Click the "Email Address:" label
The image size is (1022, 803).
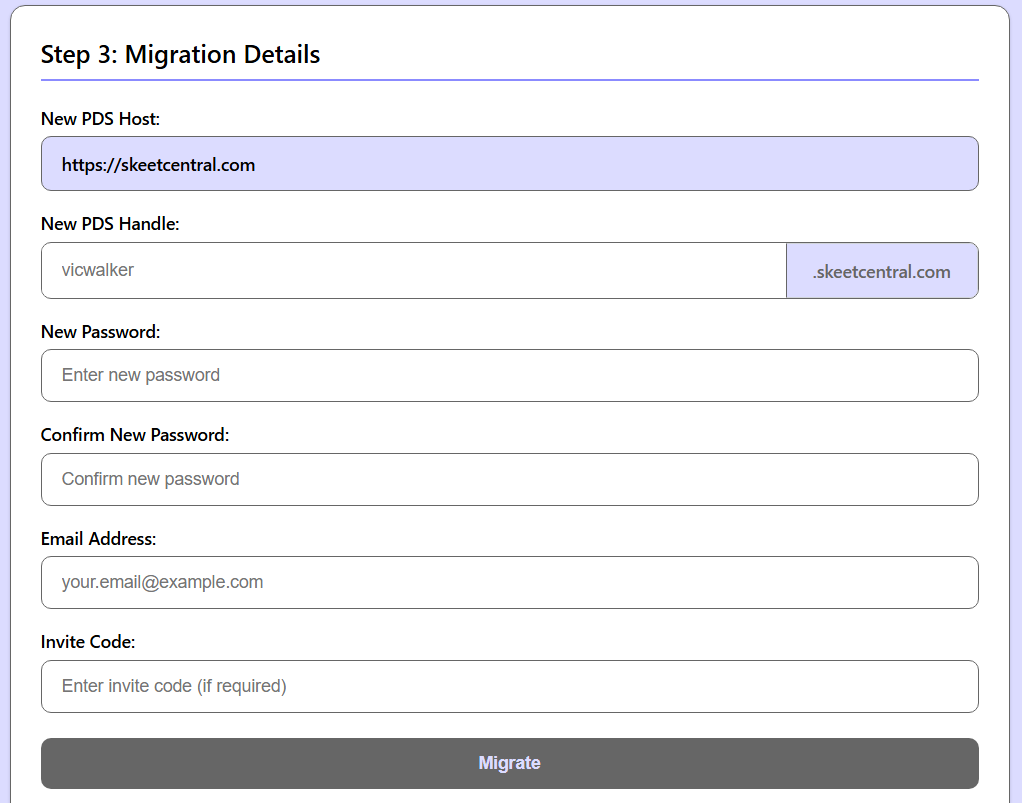coord(98,539)
